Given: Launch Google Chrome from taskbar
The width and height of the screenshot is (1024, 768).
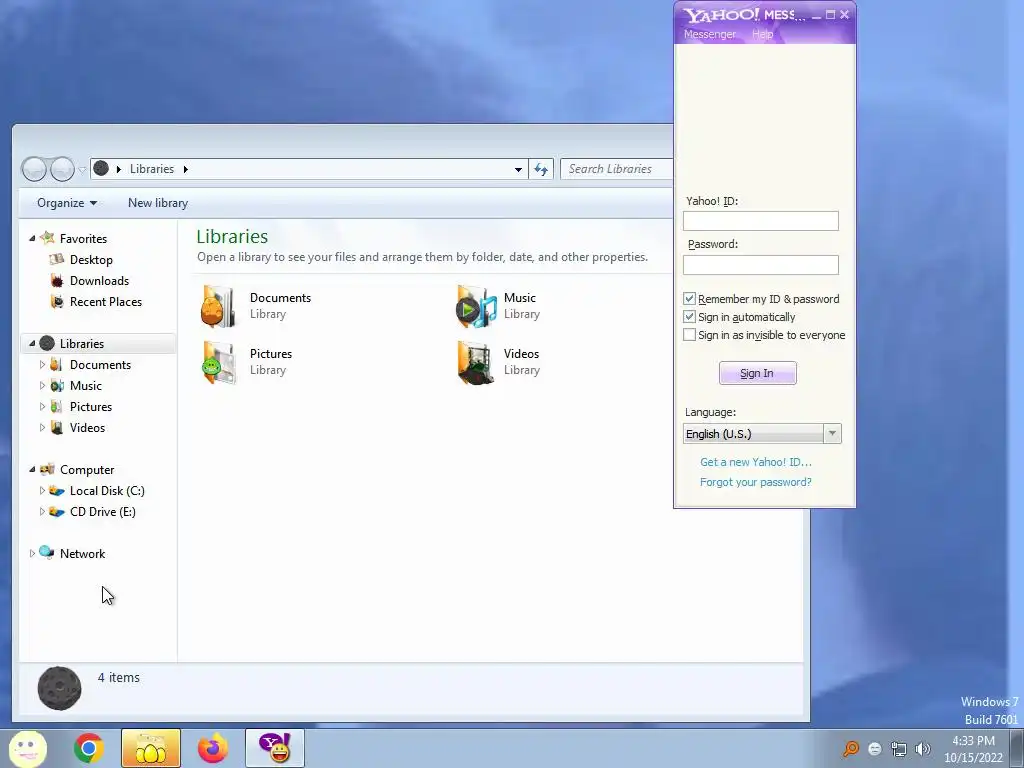Looking at the screenshot, I should [x=89, y=748].
